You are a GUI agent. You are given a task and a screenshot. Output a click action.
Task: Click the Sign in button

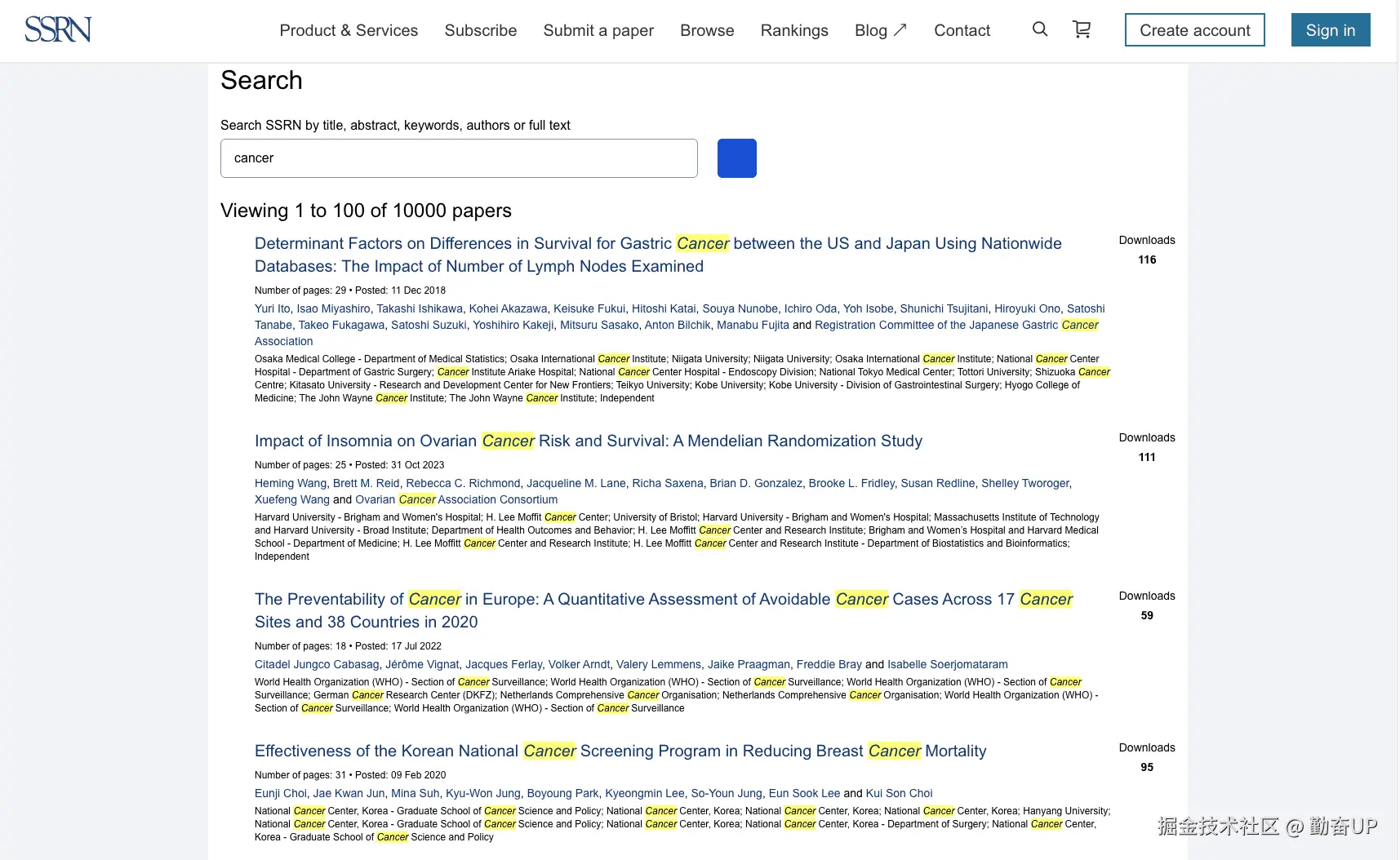point(1330,29)
